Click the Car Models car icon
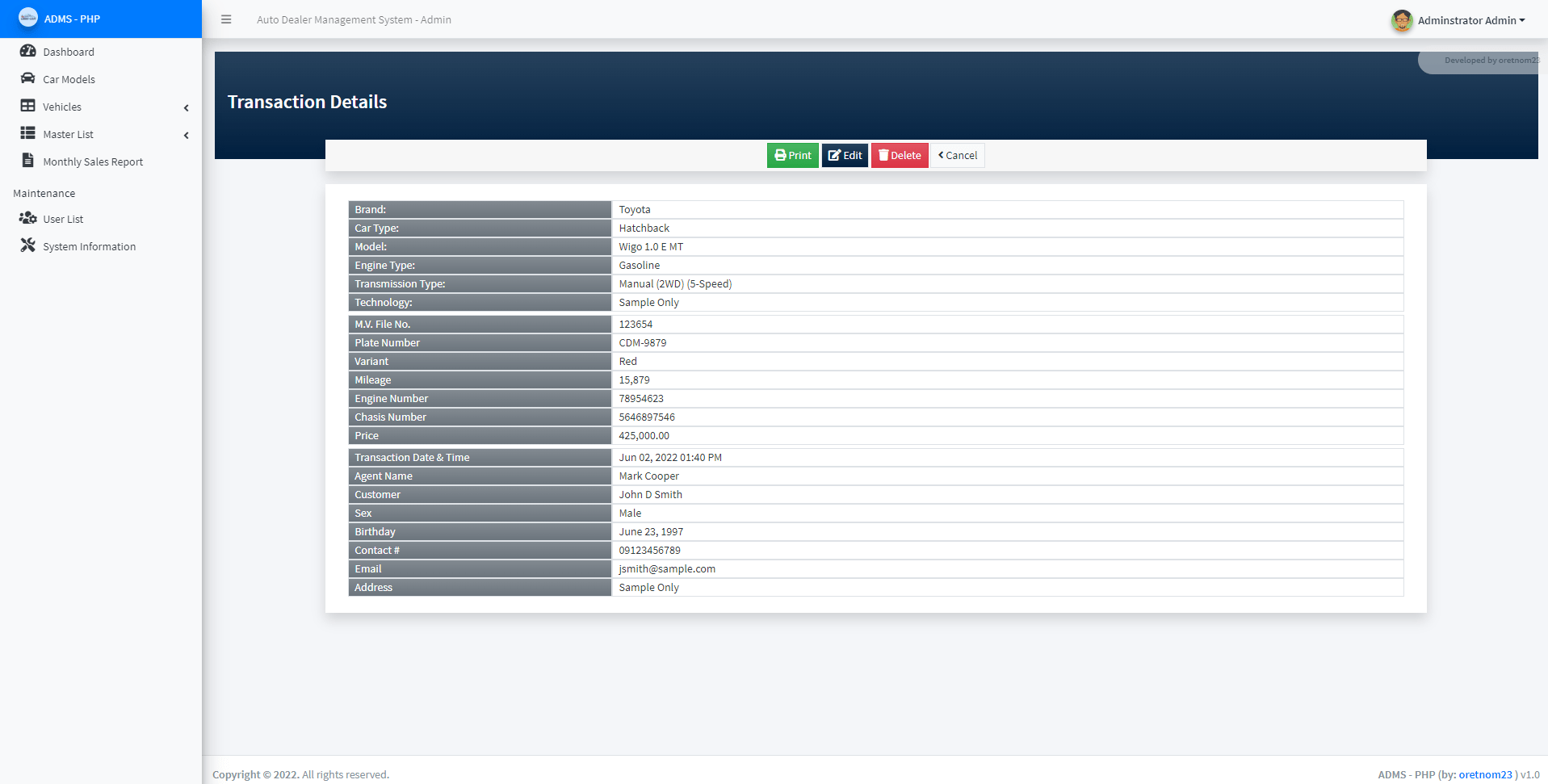This screenshot has width=1548, height=784. pyautogui.click(x=27, y=78)
